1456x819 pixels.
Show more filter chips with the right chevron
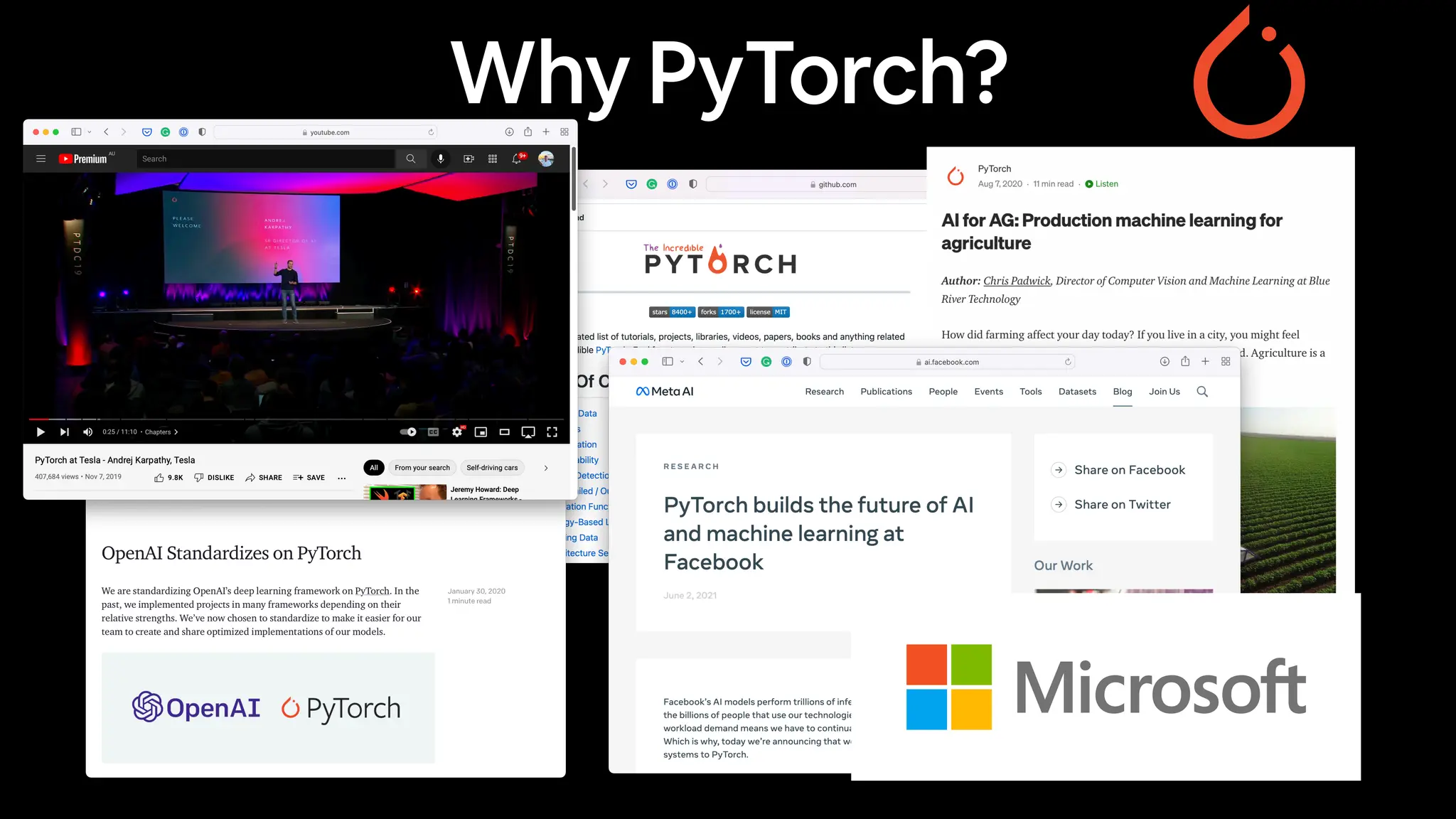click(x=545, y=468)
